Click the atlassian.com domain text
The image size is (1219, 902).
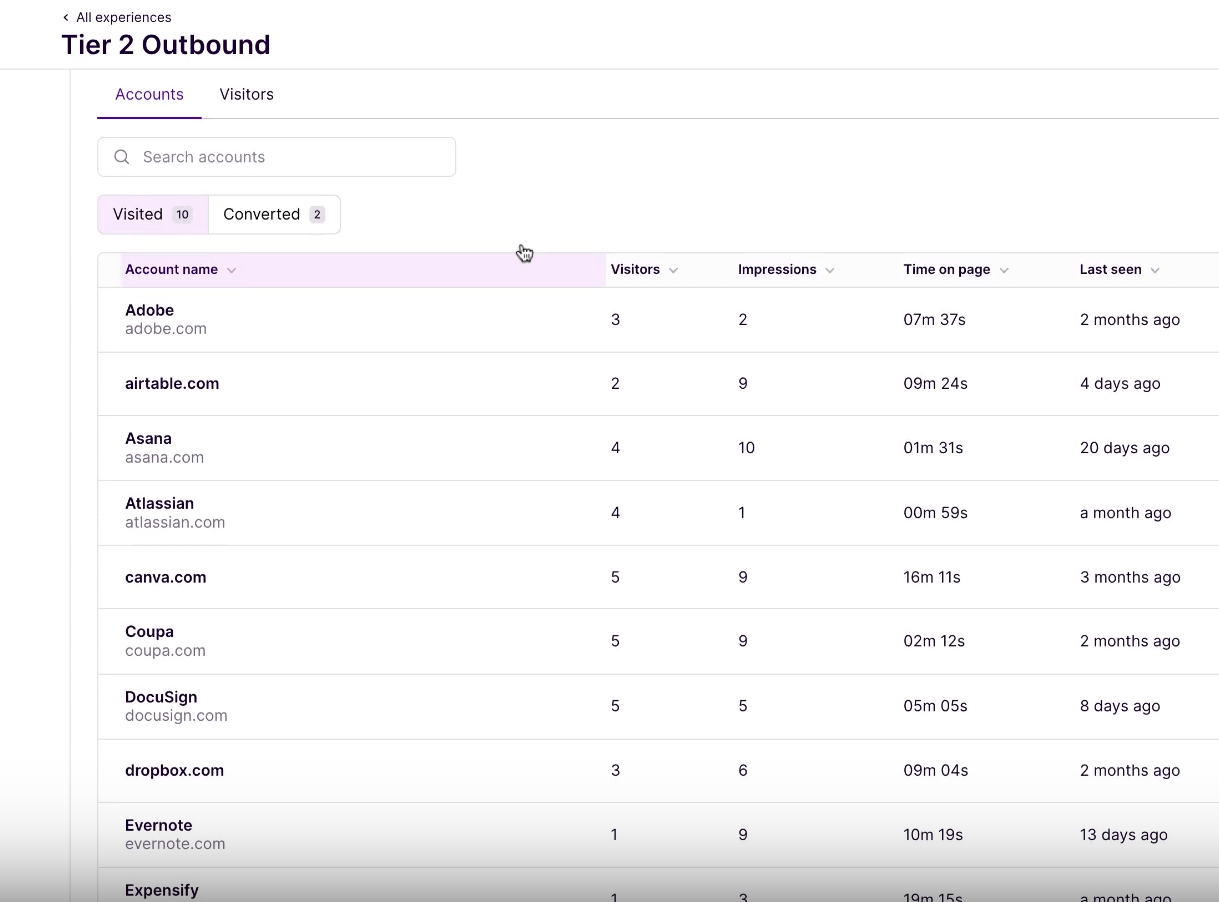pyautogui.click(x=175, y=522)
